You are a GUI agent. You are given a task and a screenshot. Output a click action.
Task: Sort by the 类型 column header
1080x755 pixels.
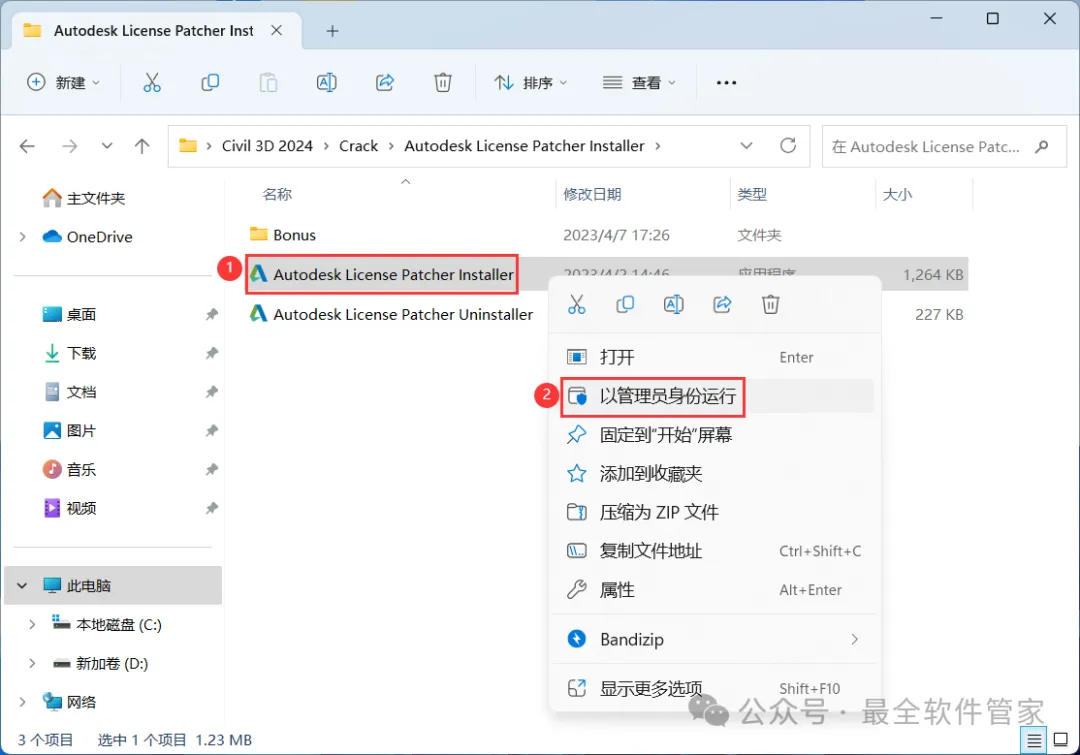[752, 194]
